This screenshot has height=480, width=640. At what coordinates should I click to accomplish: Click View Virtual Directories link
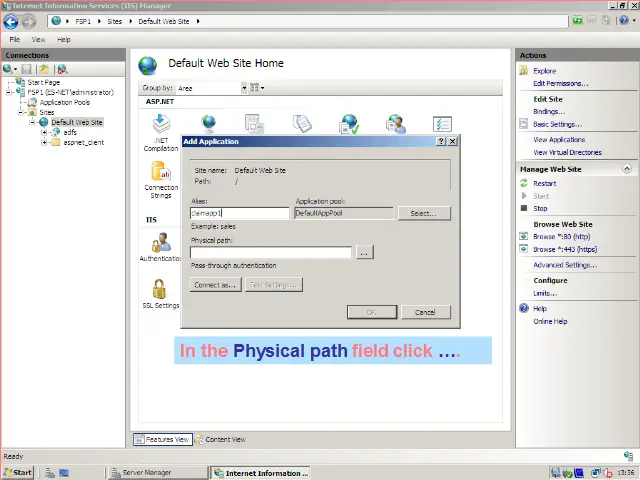(x=567, y=152)
